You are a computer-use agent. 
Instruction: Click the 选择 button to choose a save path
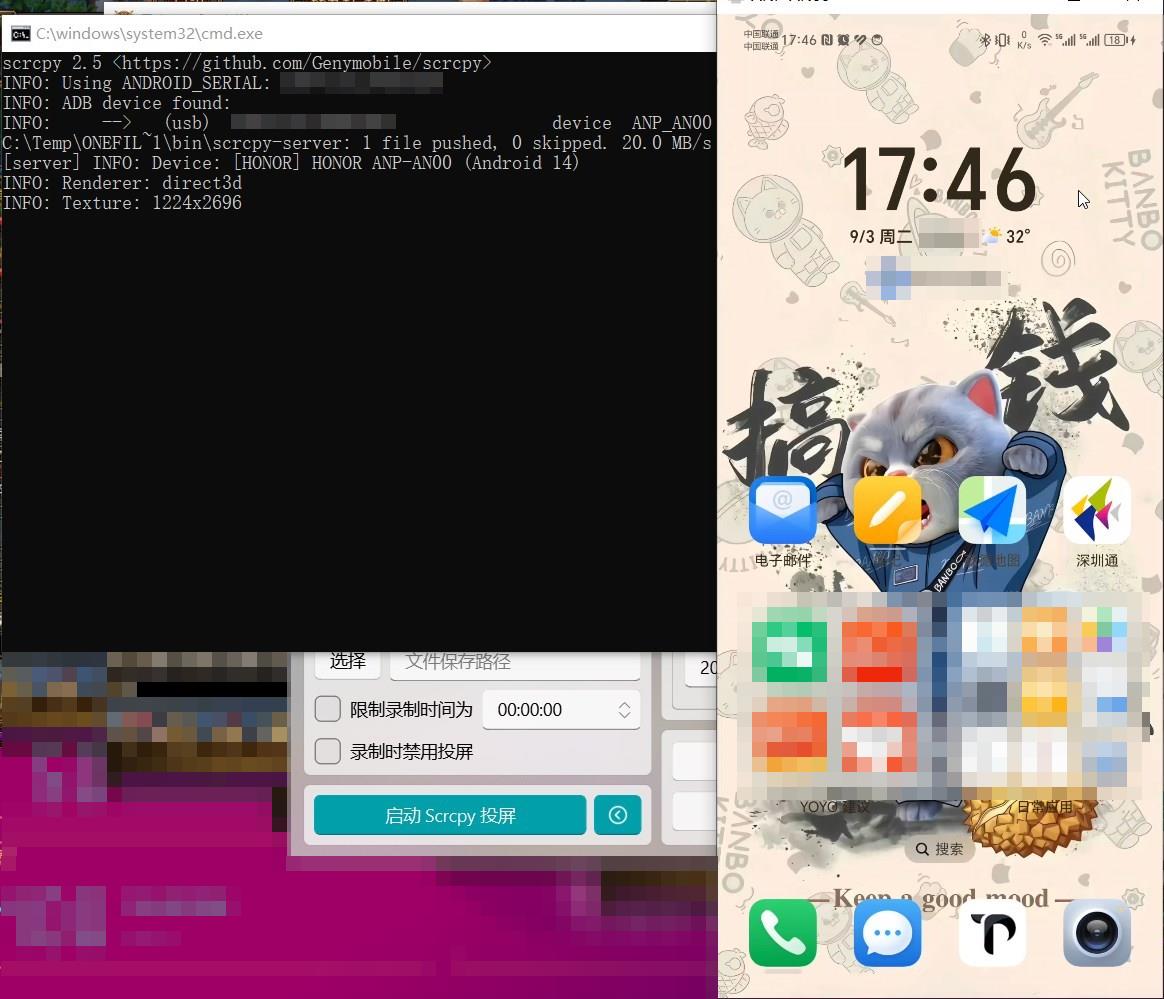point(347,661)
